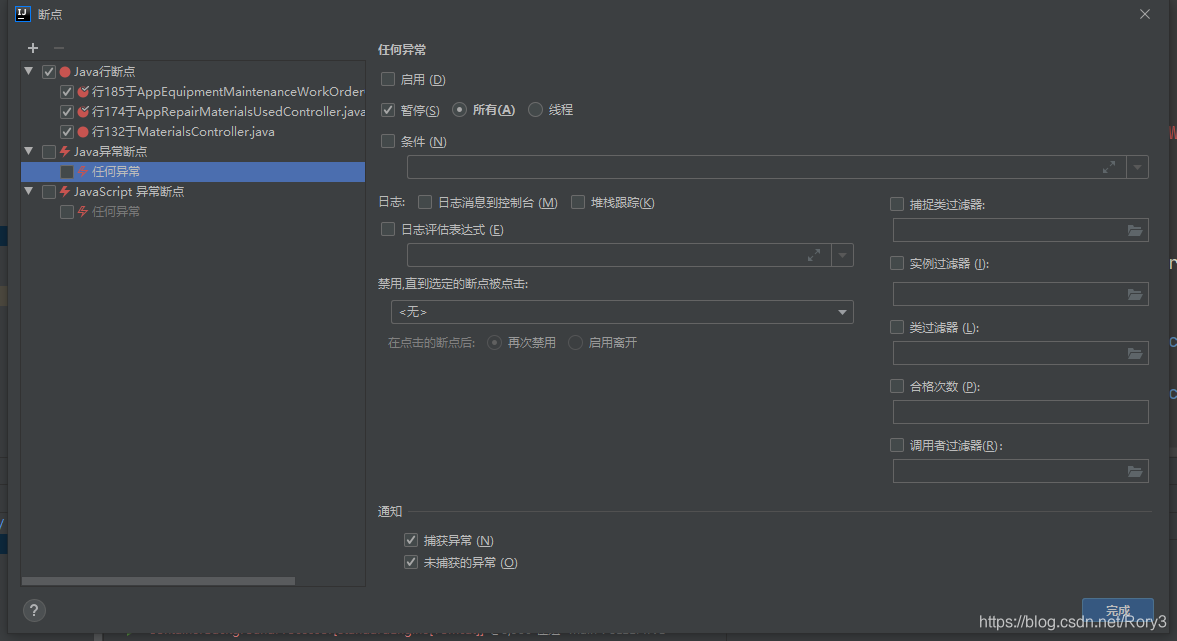Check the 实例过滤器 (I) checkbox
Screen dimensions: 1177x641
pos(897,263)
